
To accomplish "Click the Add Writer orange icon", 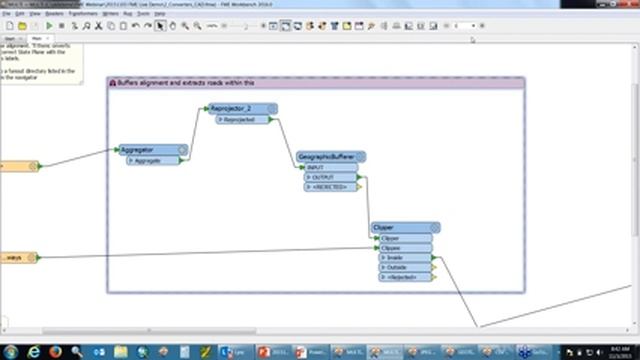I will coord(322,26).
